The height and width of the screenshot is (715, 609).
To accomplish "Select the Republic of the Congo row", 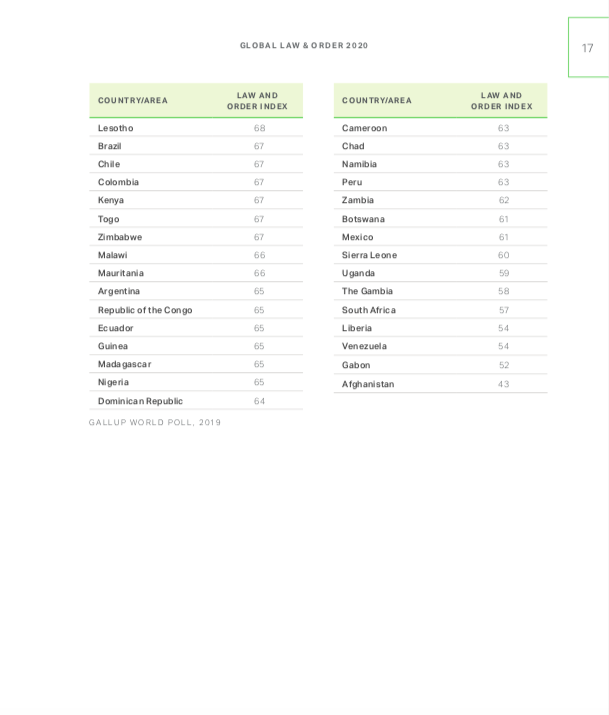I will click(196, 310).
